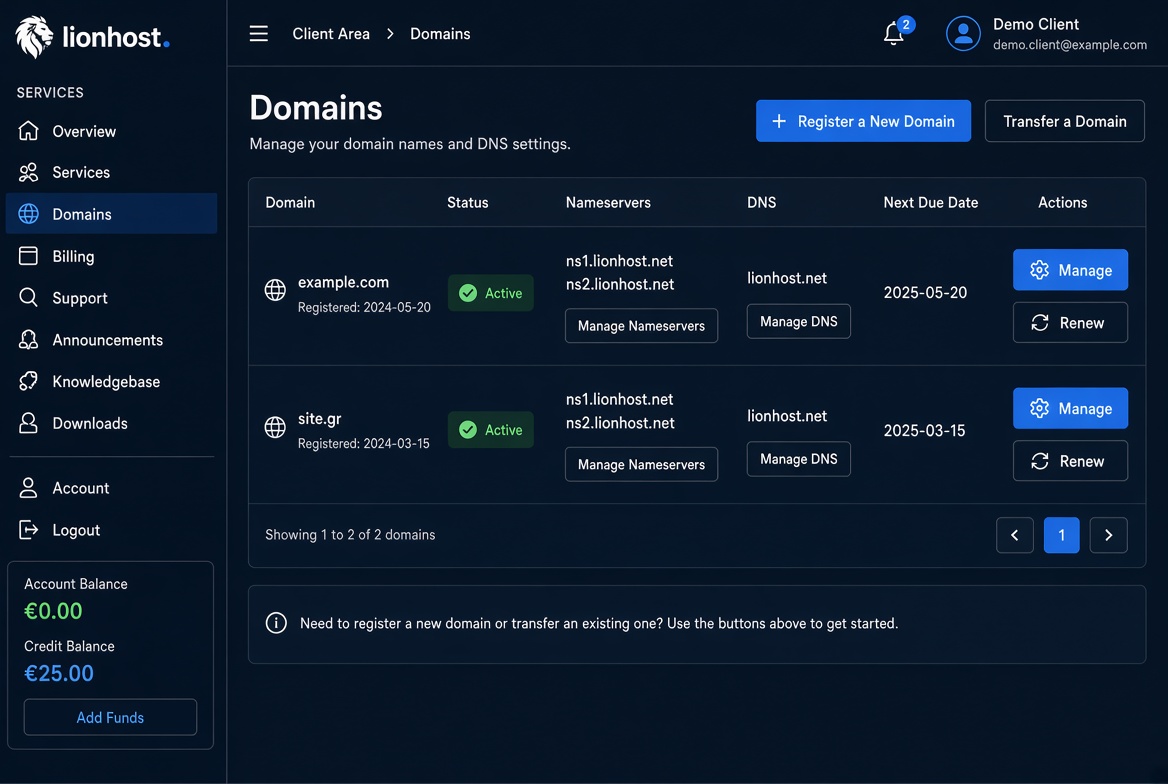1168x784 pixels.
Task: Select page 1 in pagination
Action: [1061, 535]
